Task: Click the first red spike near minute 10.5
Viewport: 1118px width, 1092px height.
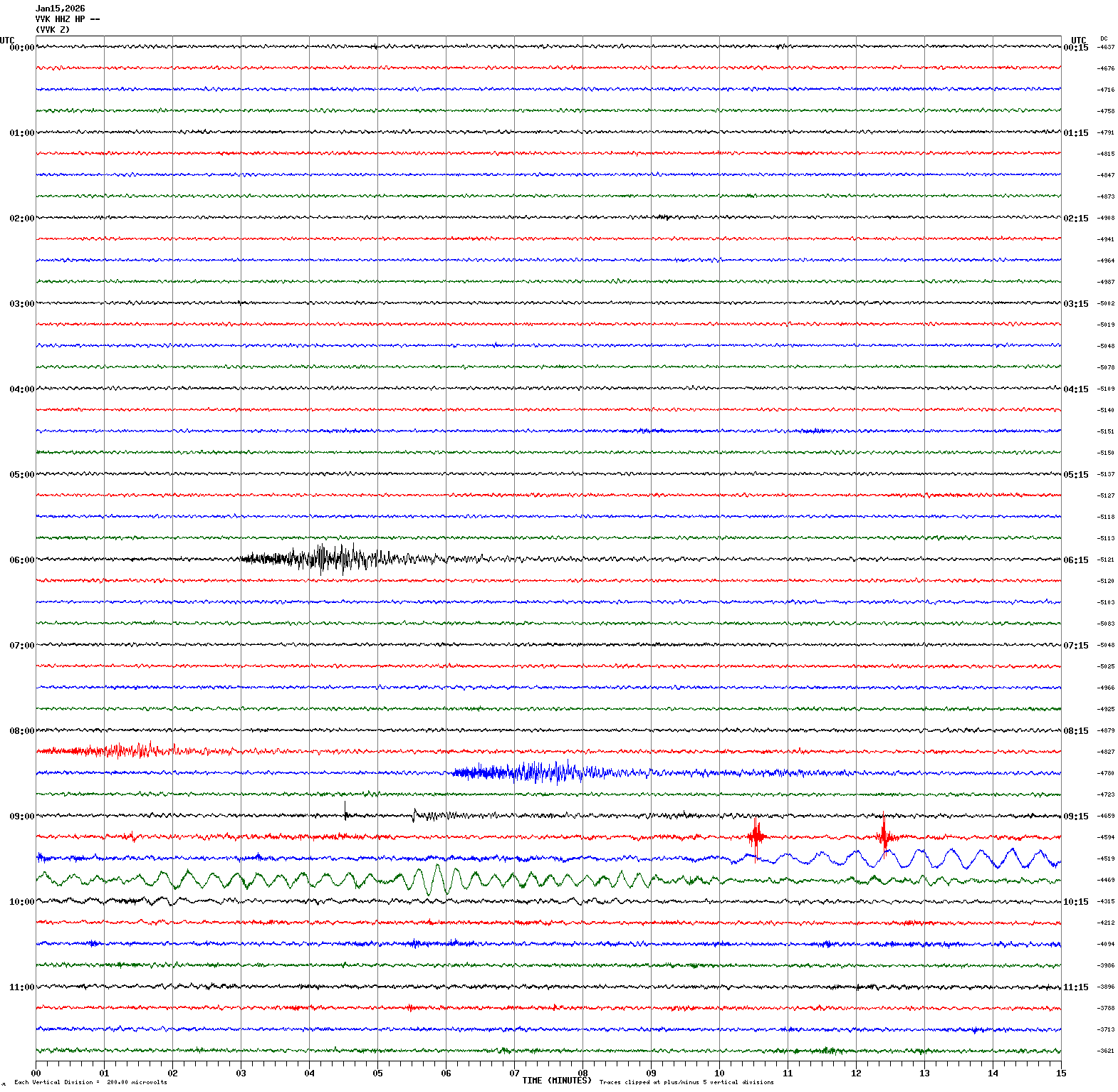Action: [756, 836]
